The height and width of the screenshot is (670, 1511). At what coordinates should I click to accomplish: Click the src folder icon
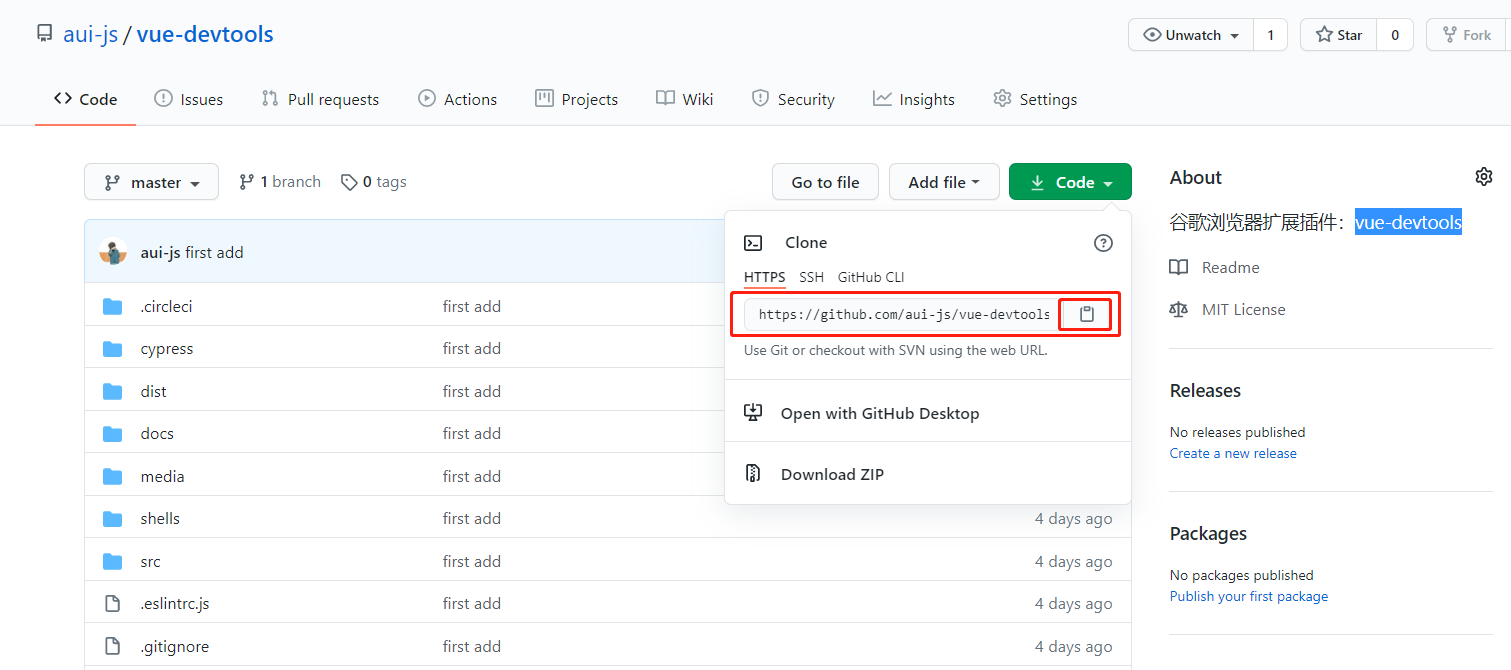coord(113,561)
